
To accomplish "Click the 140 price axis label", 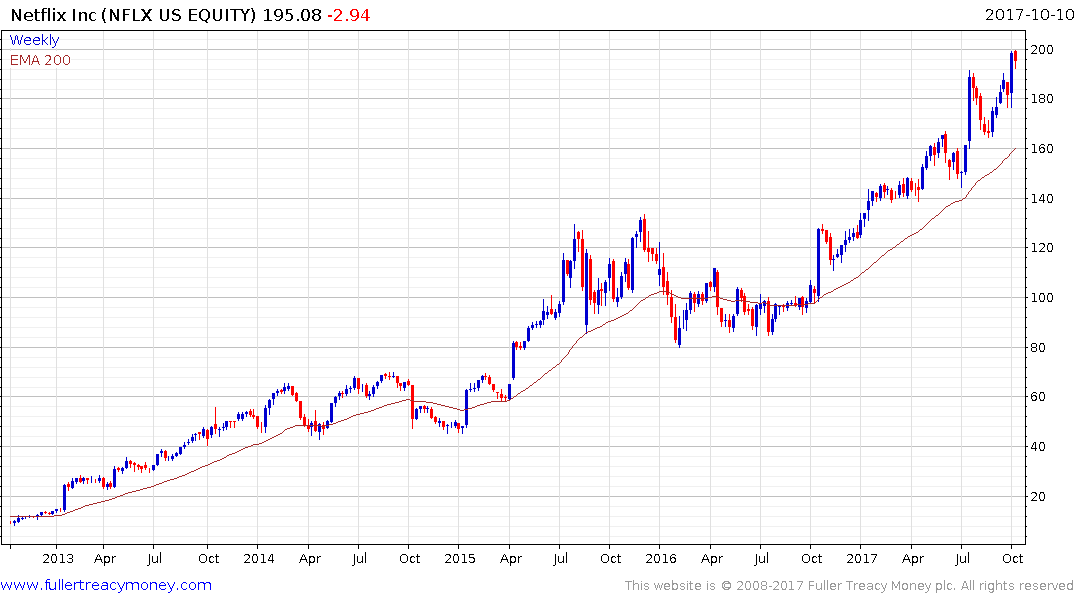I will coord(1042,198).
